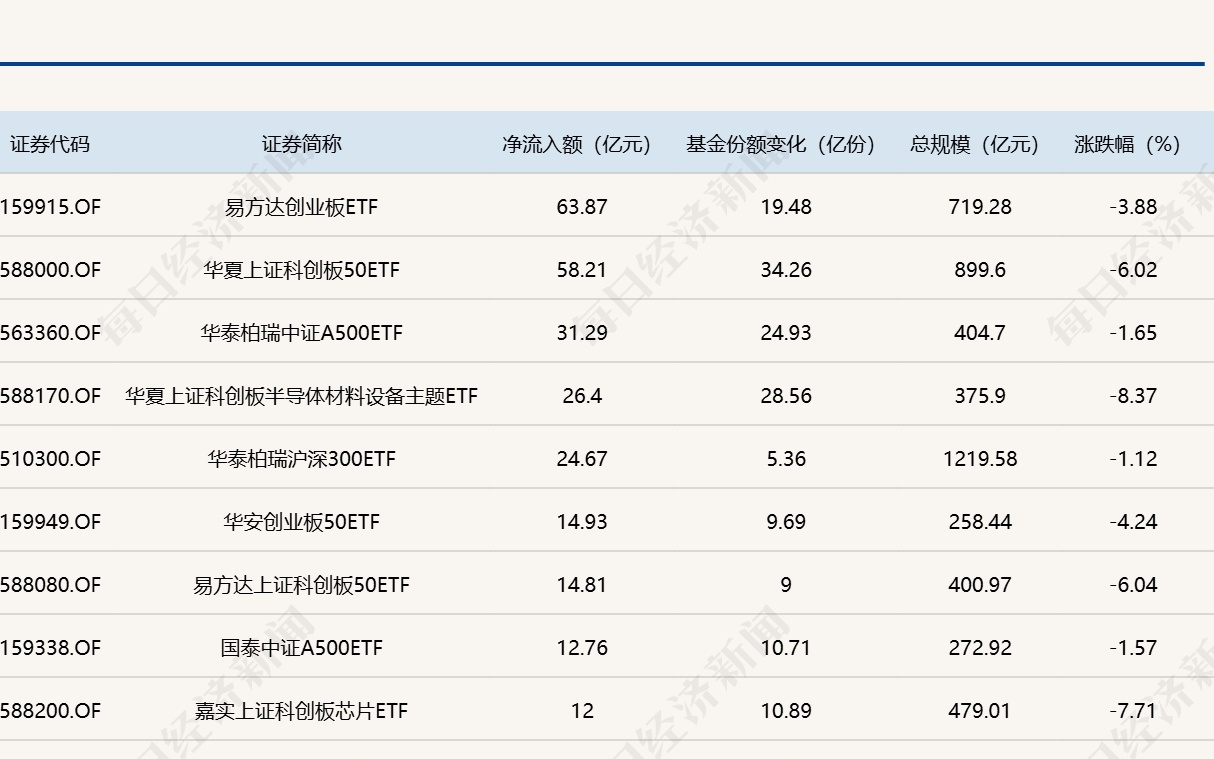The height and width of the screenshot is (759, 1214).
Task: Select change percentage -1.65
Action: 1133,333
